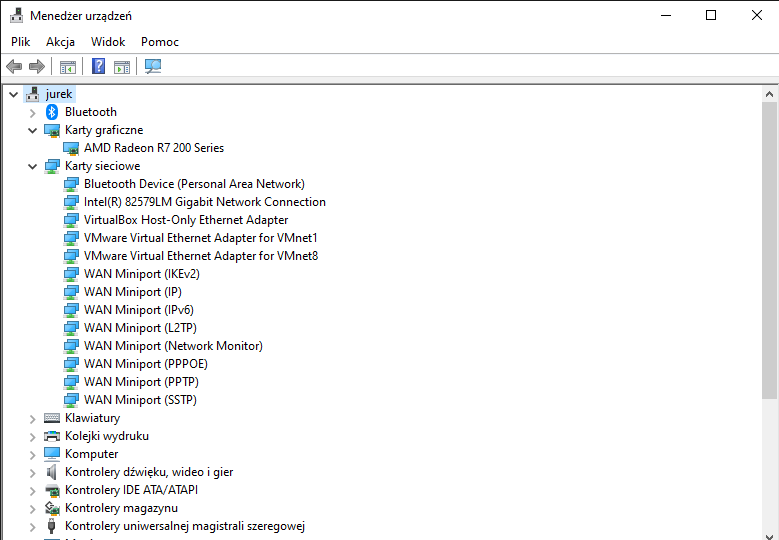Image resolution: width=779 pixels, height=540 pixels.
Task: Expand the Klawiatury category
Action: click(33, 419)
